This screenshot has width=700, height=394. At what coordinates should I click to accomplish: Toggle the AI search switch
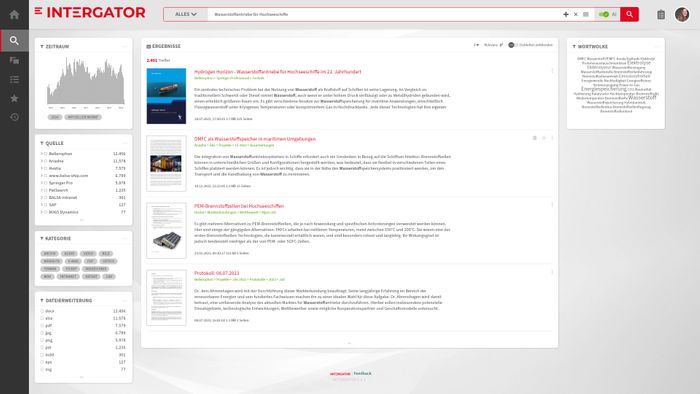click(604, 14)
